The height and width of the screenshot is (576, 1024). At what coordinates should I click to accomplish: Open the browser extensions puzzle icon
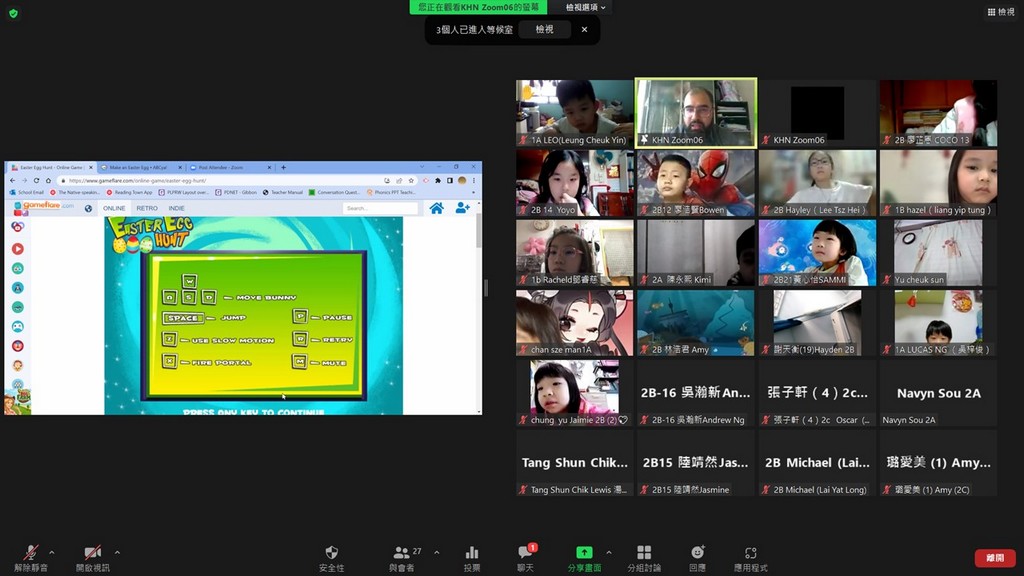[x=438, y=180]
